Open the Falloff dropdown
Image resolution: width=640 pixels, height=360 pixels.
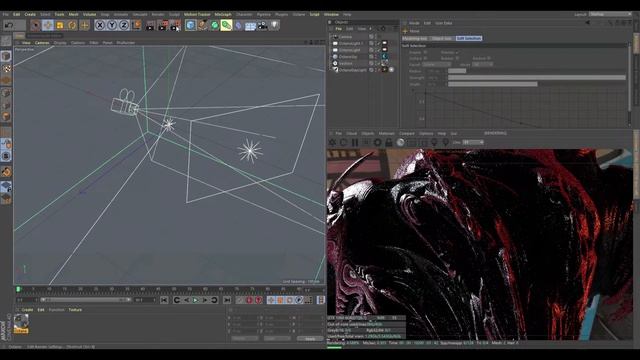(436, 64)
